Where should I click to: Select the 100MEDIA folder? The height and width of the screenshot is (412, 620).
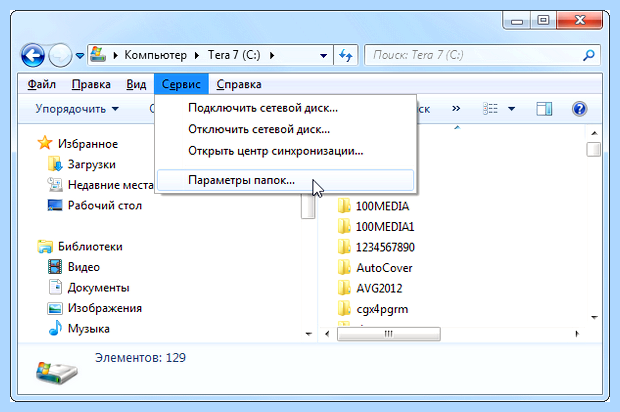pos(382,206)
